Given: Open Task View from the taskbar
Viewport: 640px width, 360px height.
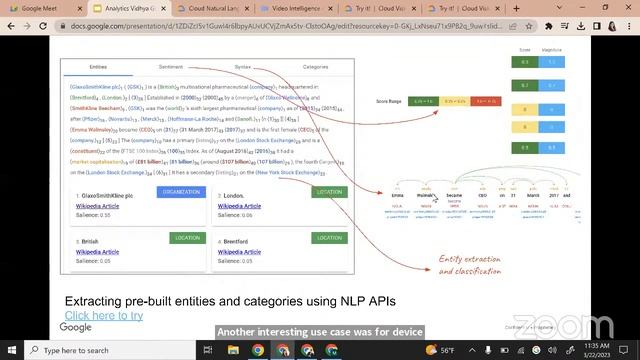Looking at the screenshot, I should (x=208, y=350).
